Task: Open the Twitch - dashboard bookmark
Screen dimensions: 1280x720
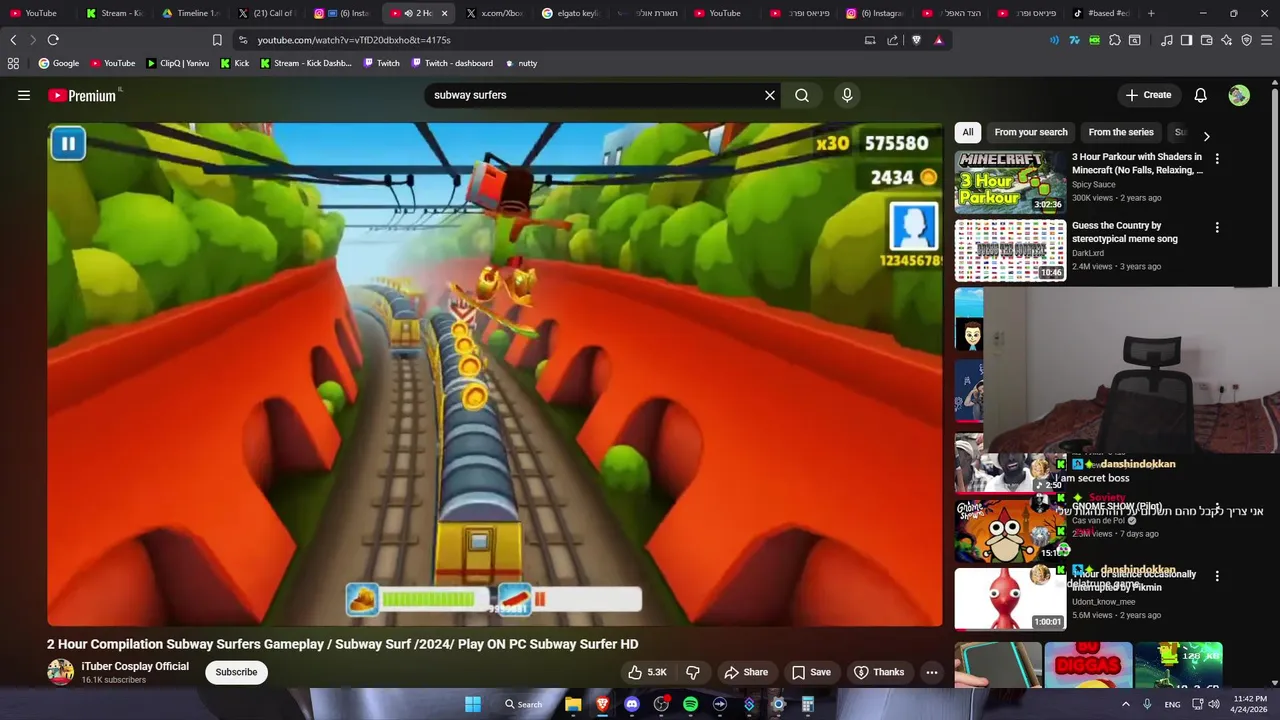Action: pos(451,63)
